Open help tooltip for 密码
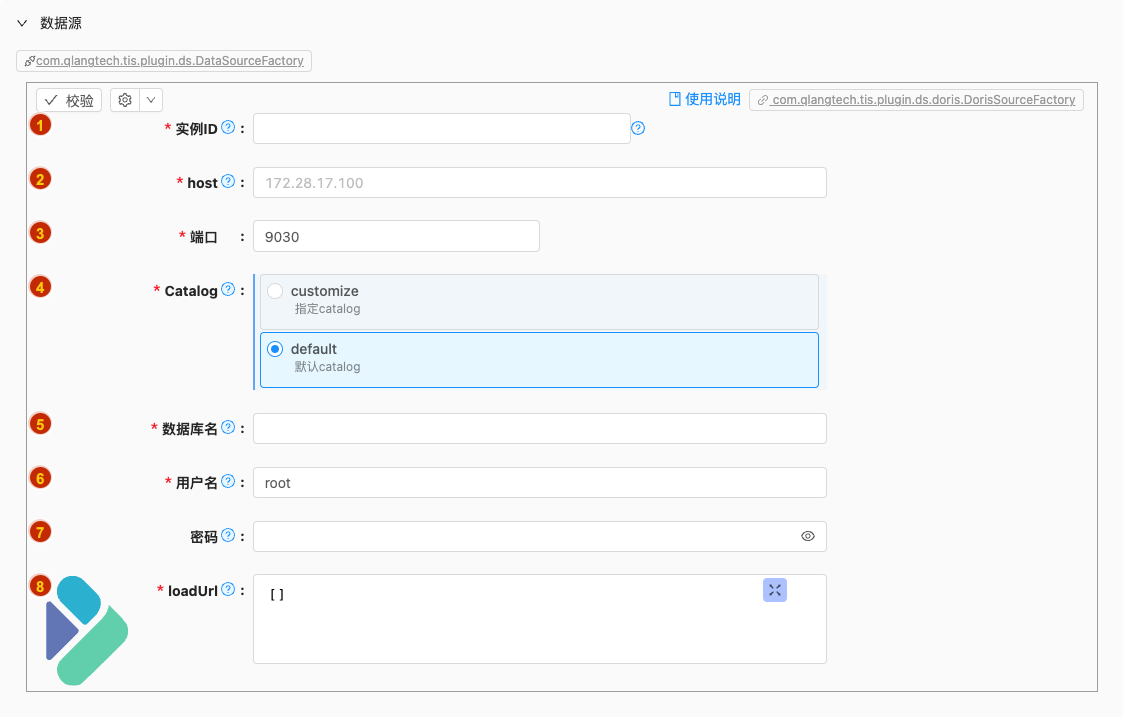The width and height of the screenshot is (1123, 717). (228, 535)
